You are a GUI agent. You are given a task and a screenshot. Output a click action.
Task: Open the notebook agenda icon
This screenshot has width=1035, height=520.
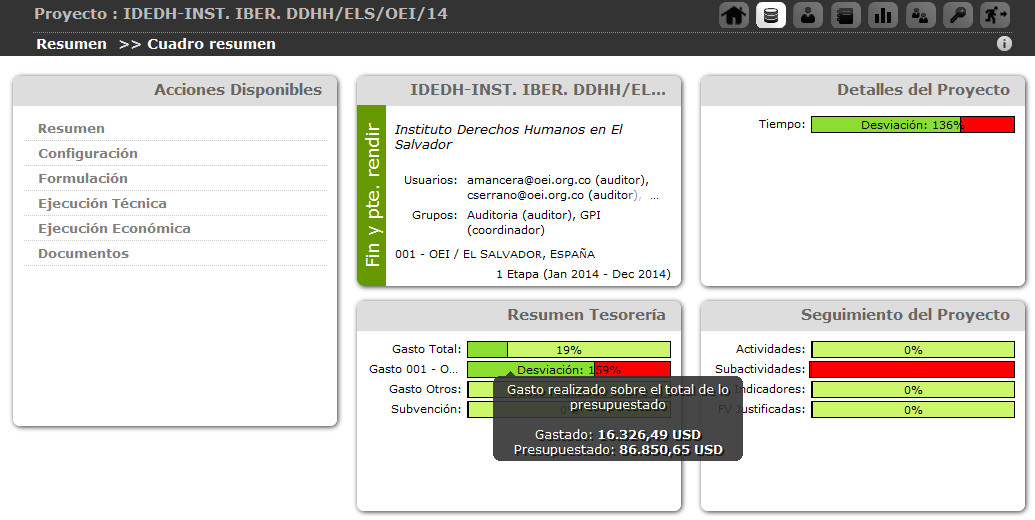click(846, 15)
